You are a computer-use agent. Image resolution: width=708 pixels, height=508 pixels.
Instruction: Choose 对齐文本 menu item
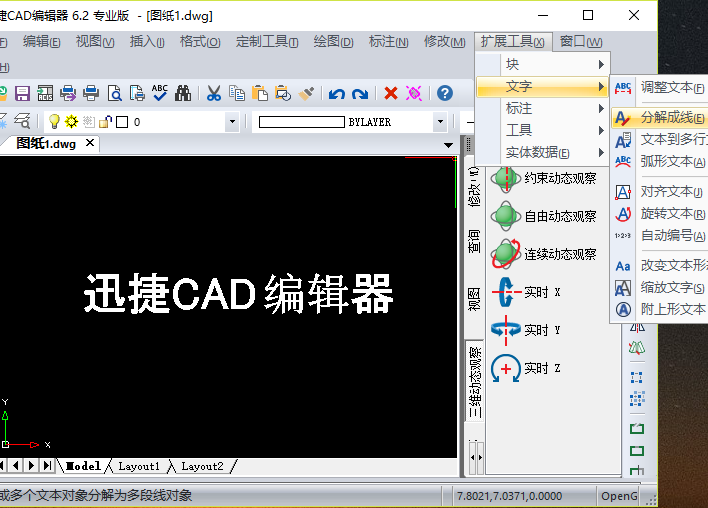pyautogui.click(x=660, y=192)
